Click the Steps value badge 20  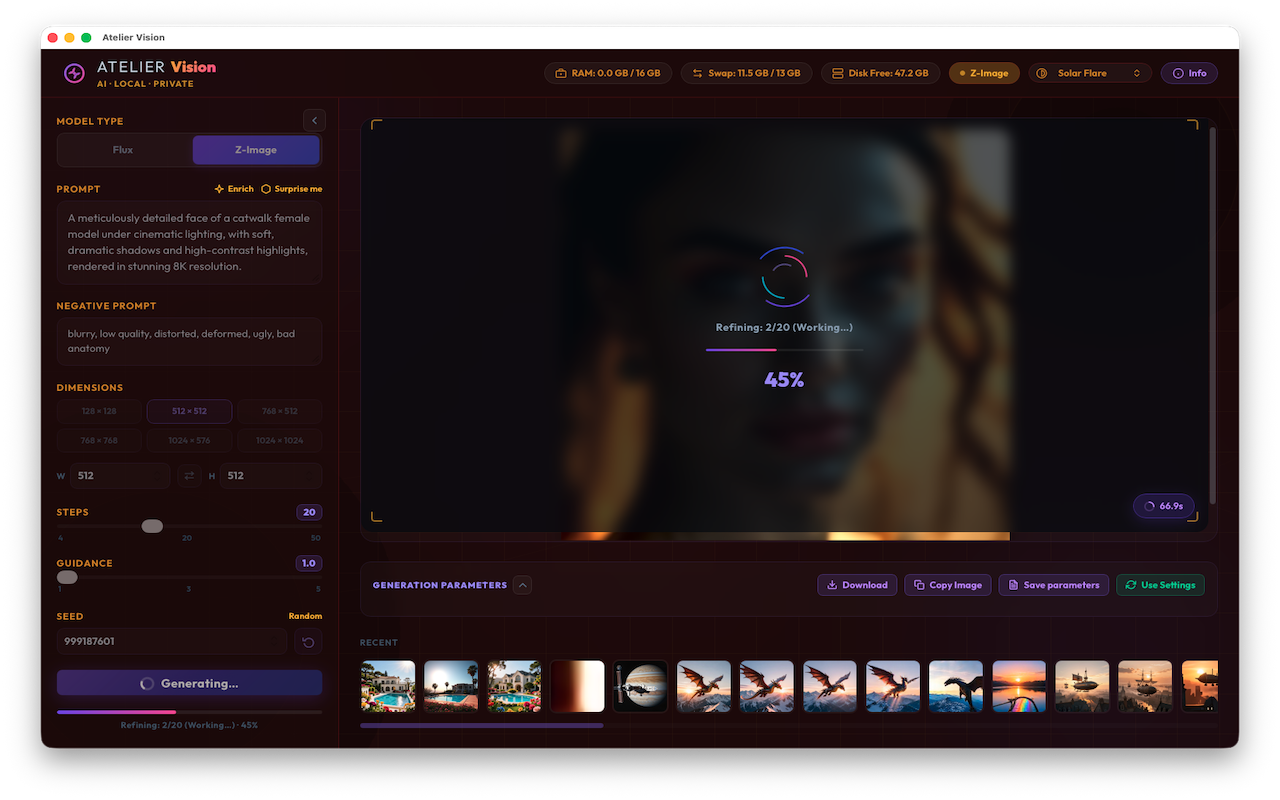click(x=309, y=512)
